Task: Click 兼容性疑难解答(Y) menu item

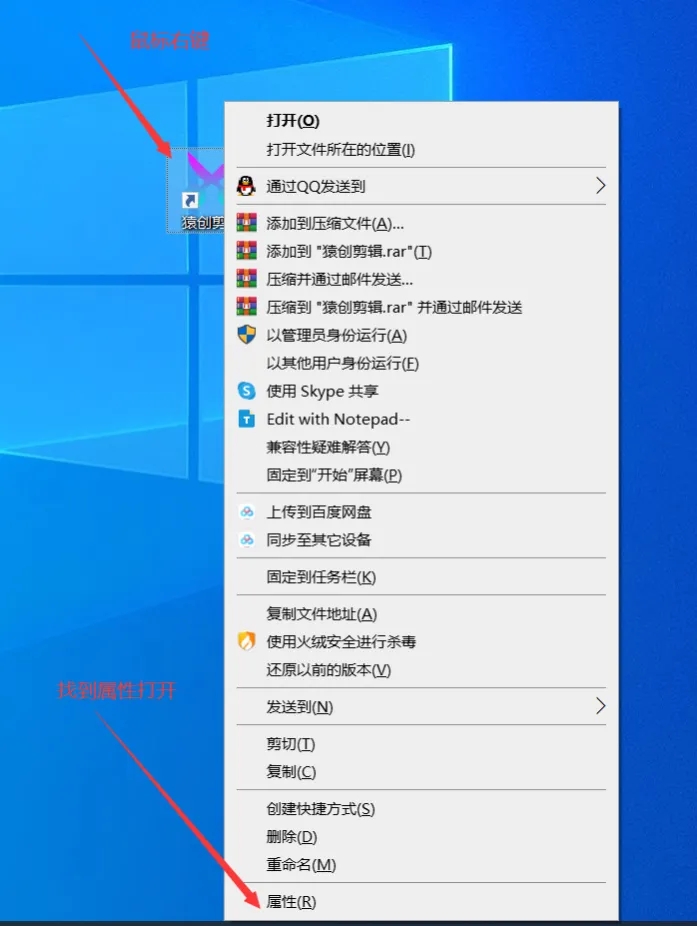Action: coord(328,447)
